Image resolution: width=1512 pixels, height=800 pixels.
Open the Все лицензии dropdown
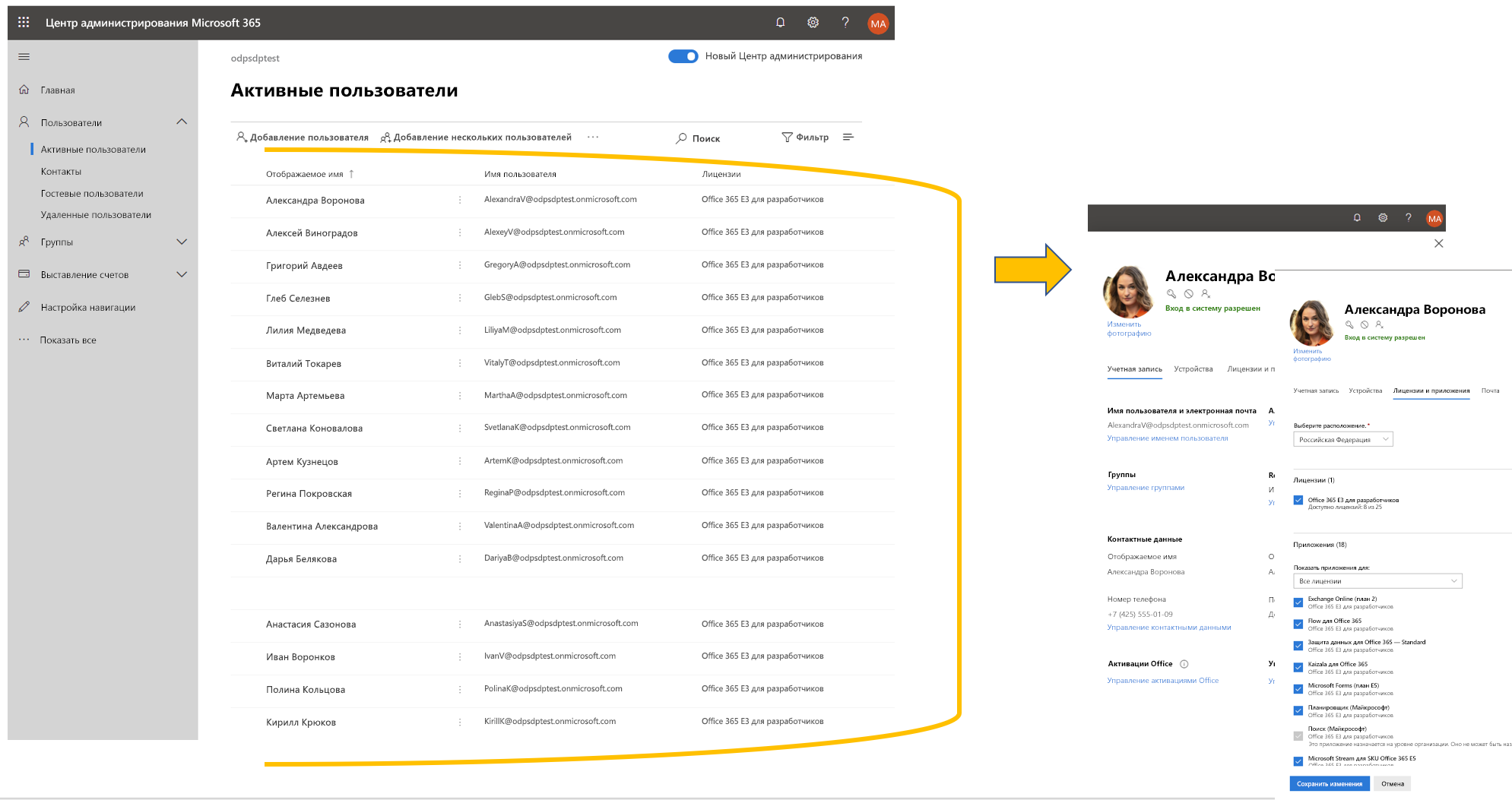[x=1377, y=580]
